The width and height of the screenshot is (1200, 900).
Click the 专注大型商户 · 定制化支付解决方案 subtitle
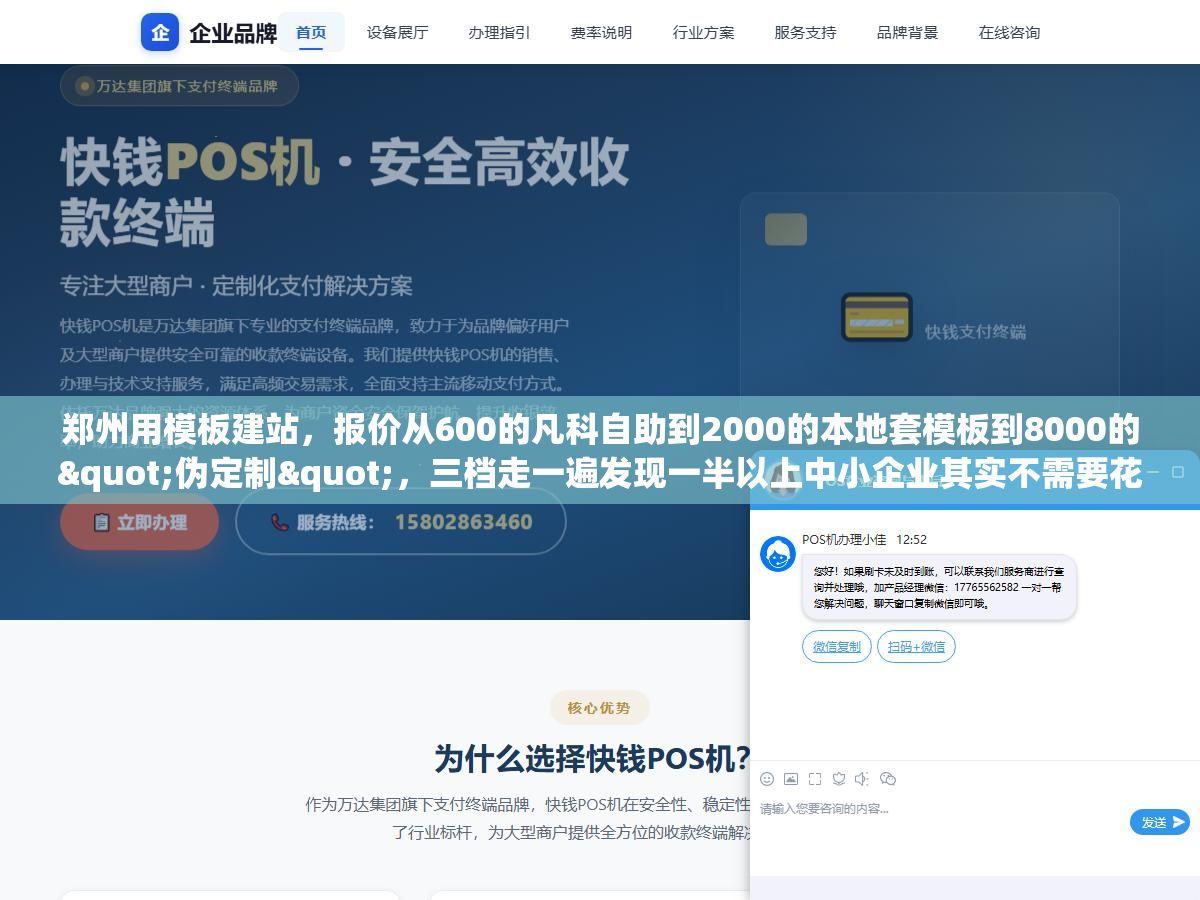(x=236, y=286)
